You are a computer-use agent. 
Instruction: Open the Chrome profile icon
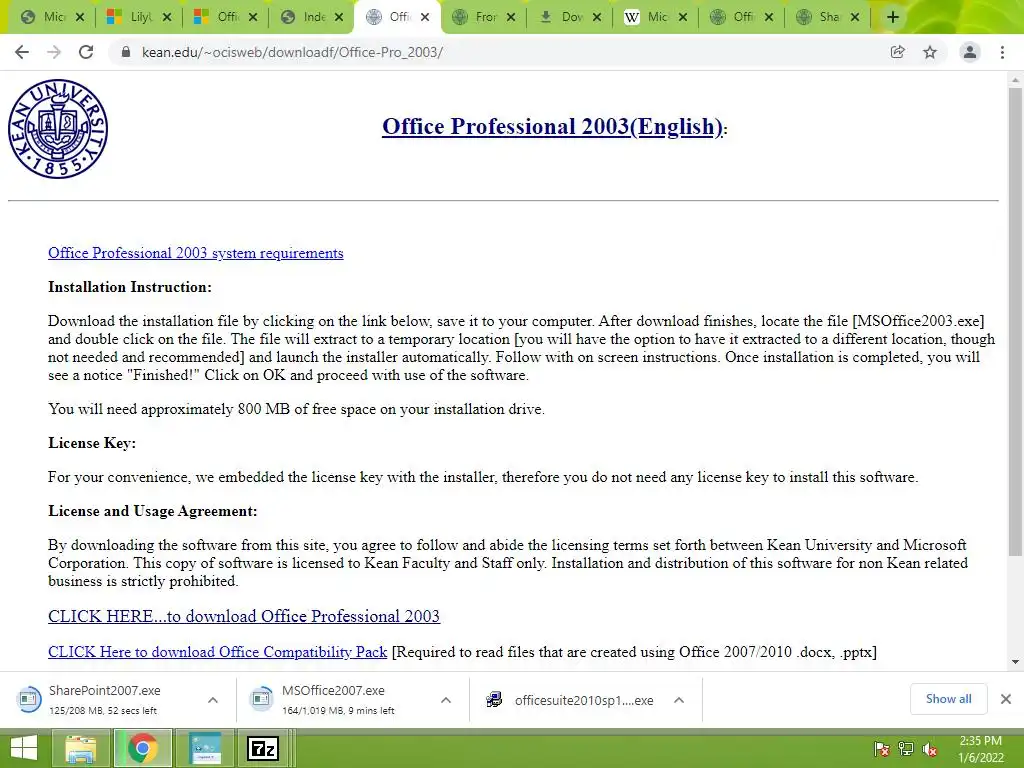point(970,52)
